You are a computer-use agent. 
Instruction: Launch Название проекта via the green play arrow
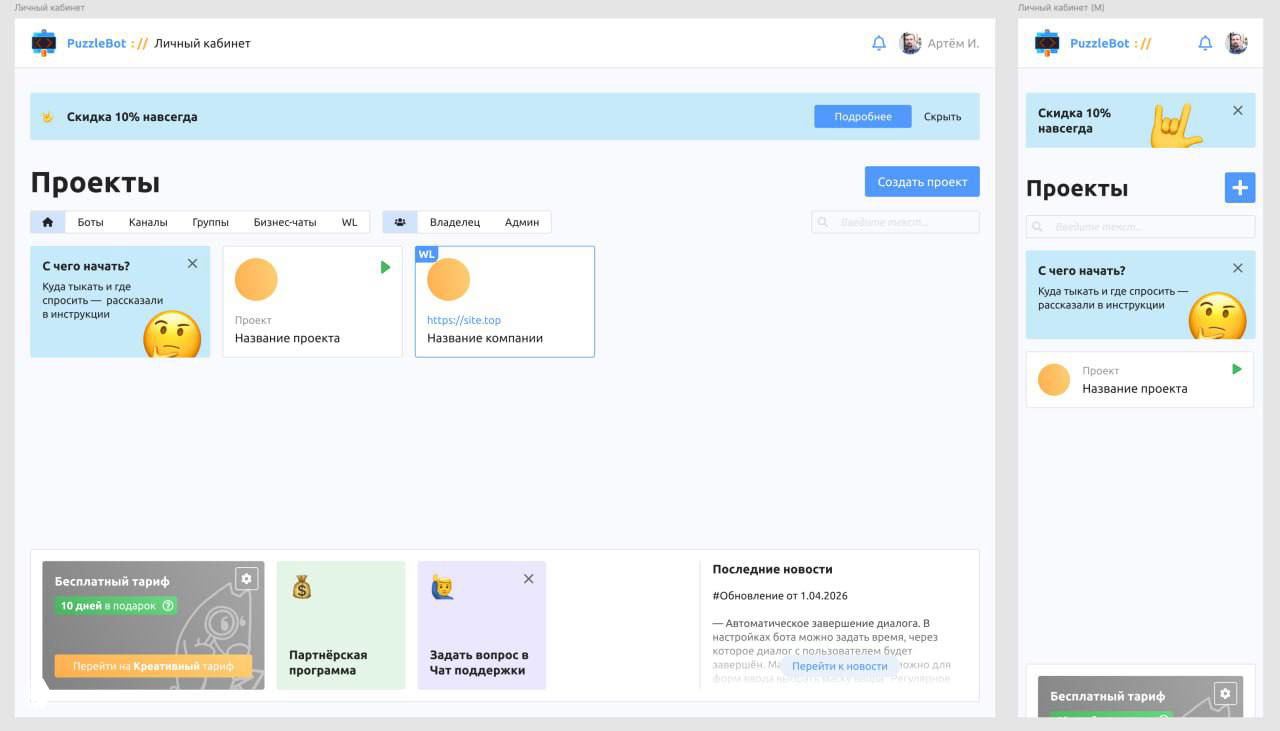[385, 266]
